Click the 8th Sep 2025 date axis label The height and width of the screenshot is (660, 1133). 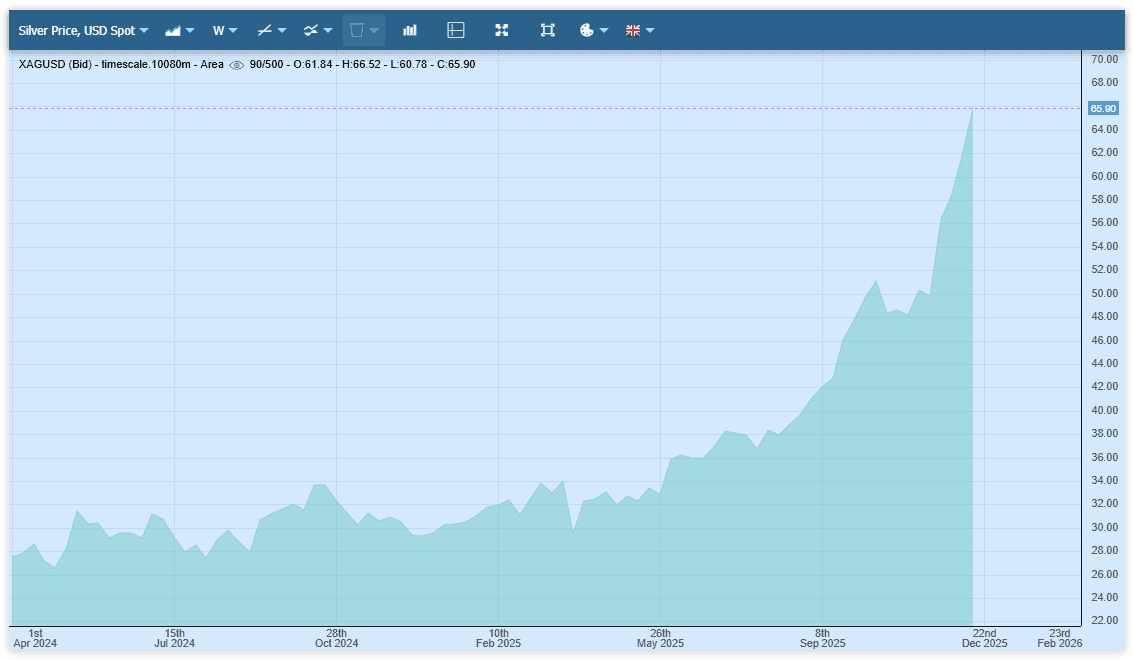(822, 638)
